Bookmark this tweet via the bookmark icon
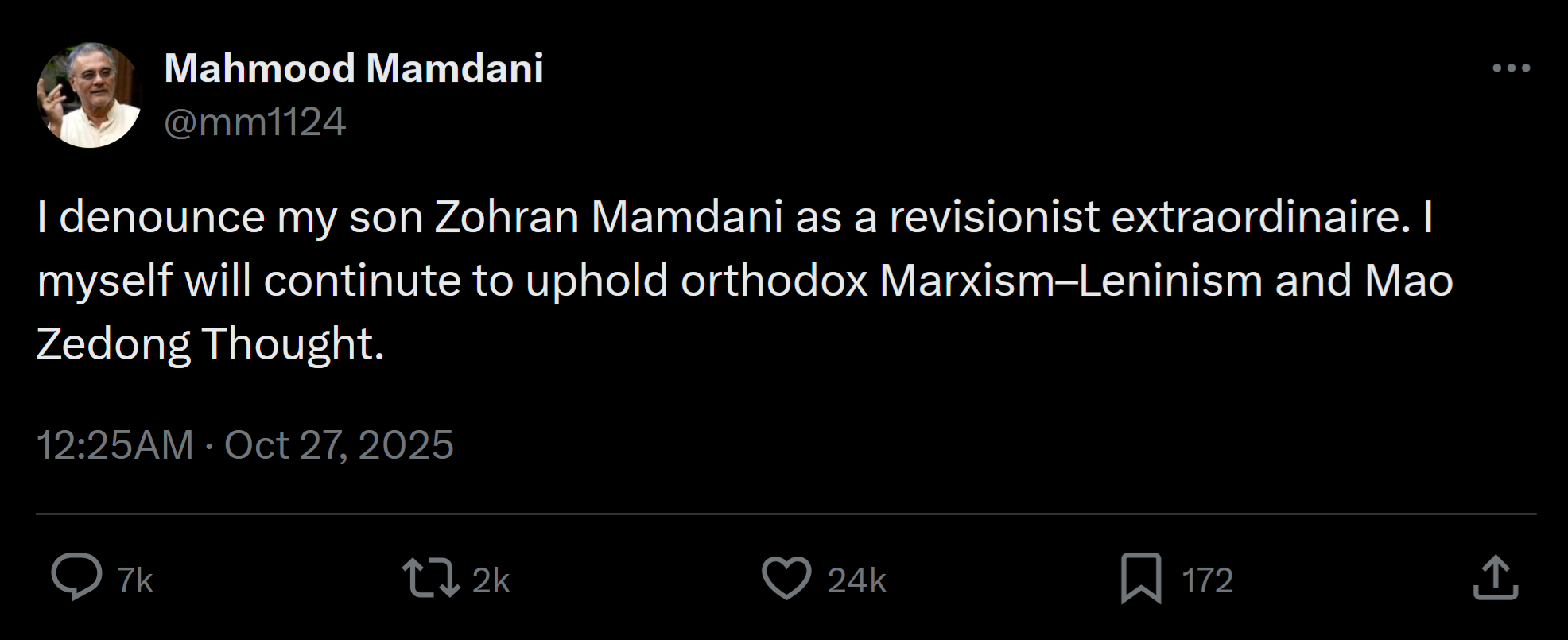Viewport: 1568px width, 640px height. 1141,578
